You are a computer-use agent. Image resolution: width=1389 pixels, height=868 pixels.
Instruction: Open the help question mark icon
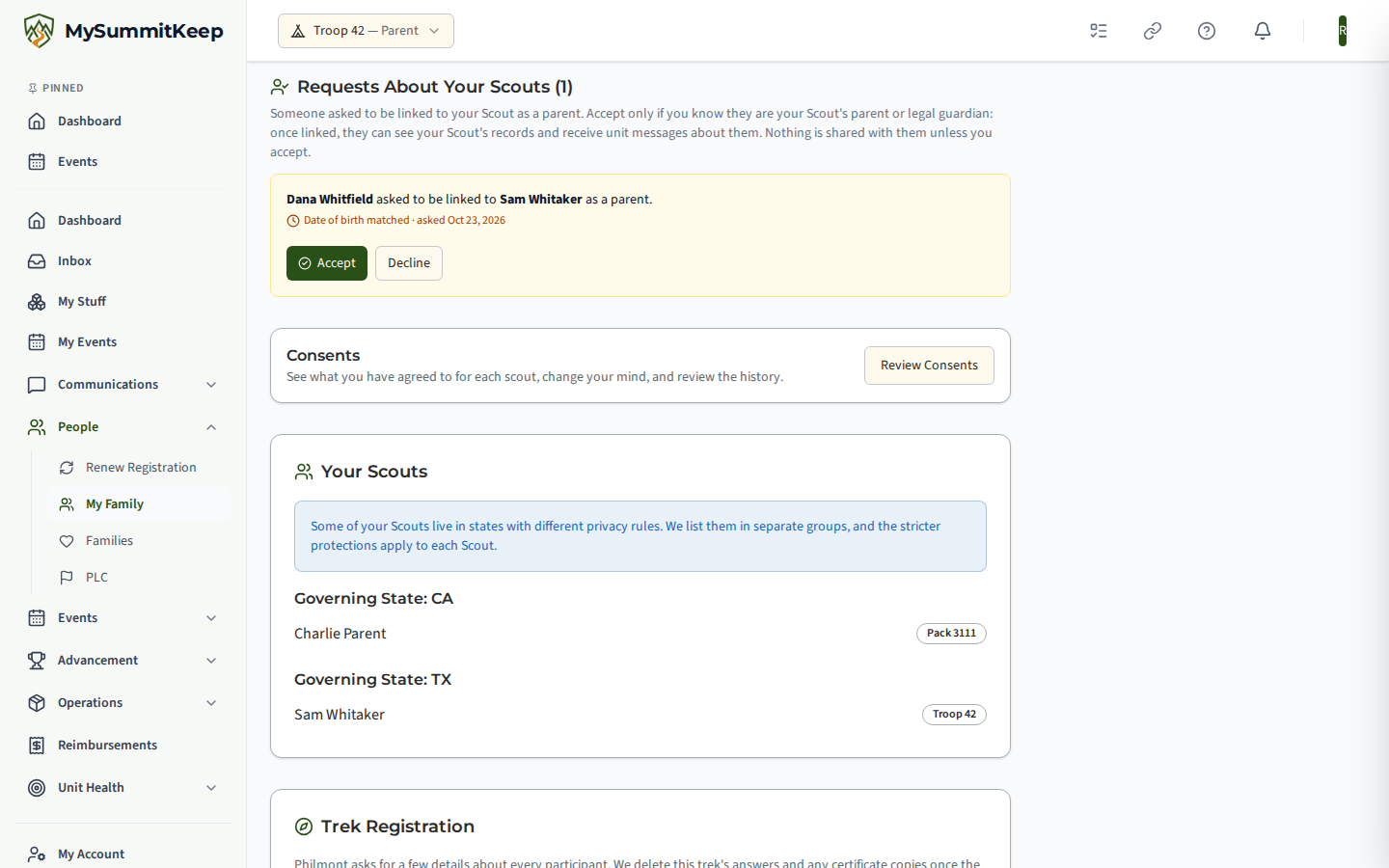[x=1207, y=31]
